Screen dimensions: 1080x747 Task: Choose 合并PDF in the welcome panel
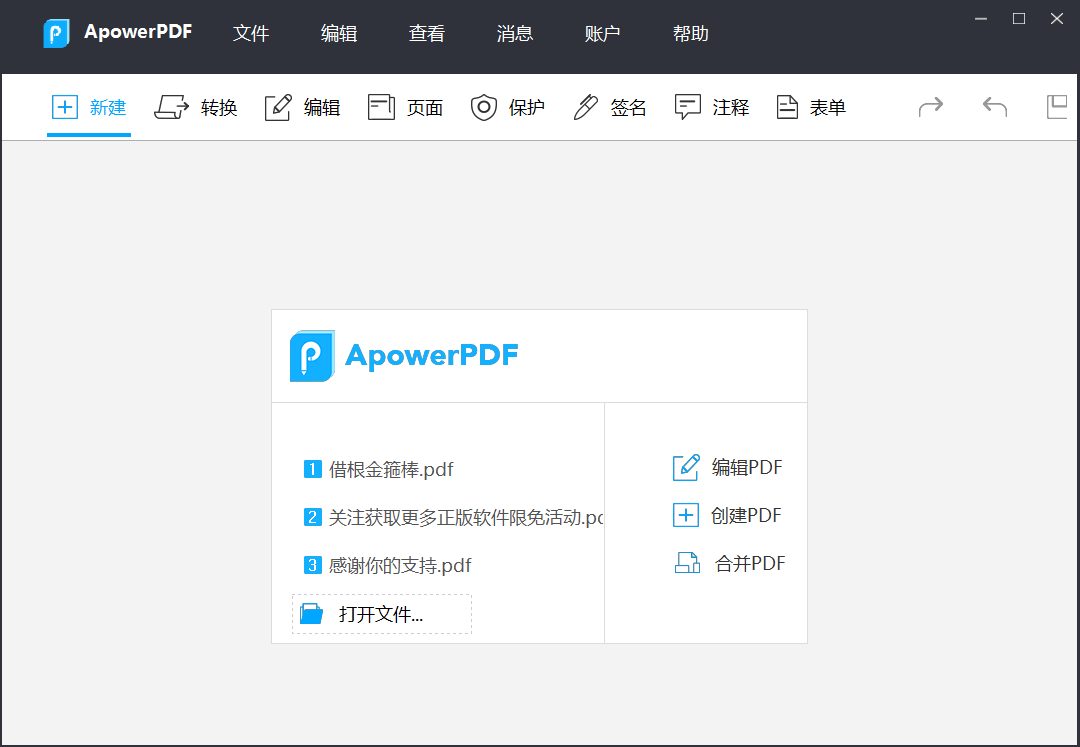tap(729, 563)
